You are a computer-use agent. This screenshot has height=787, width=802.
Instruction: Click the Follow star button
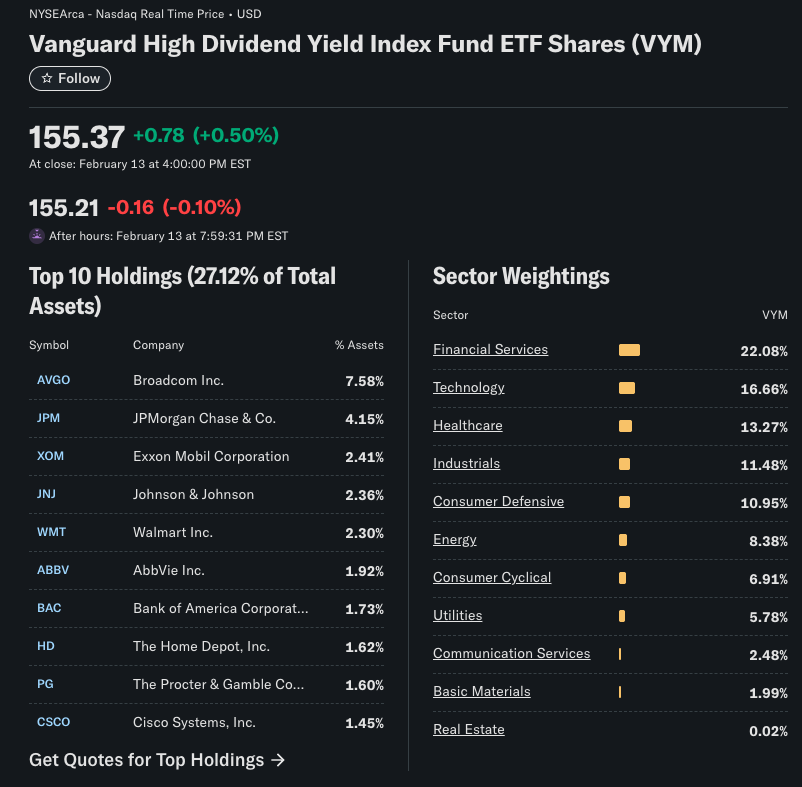coord(70,78)
